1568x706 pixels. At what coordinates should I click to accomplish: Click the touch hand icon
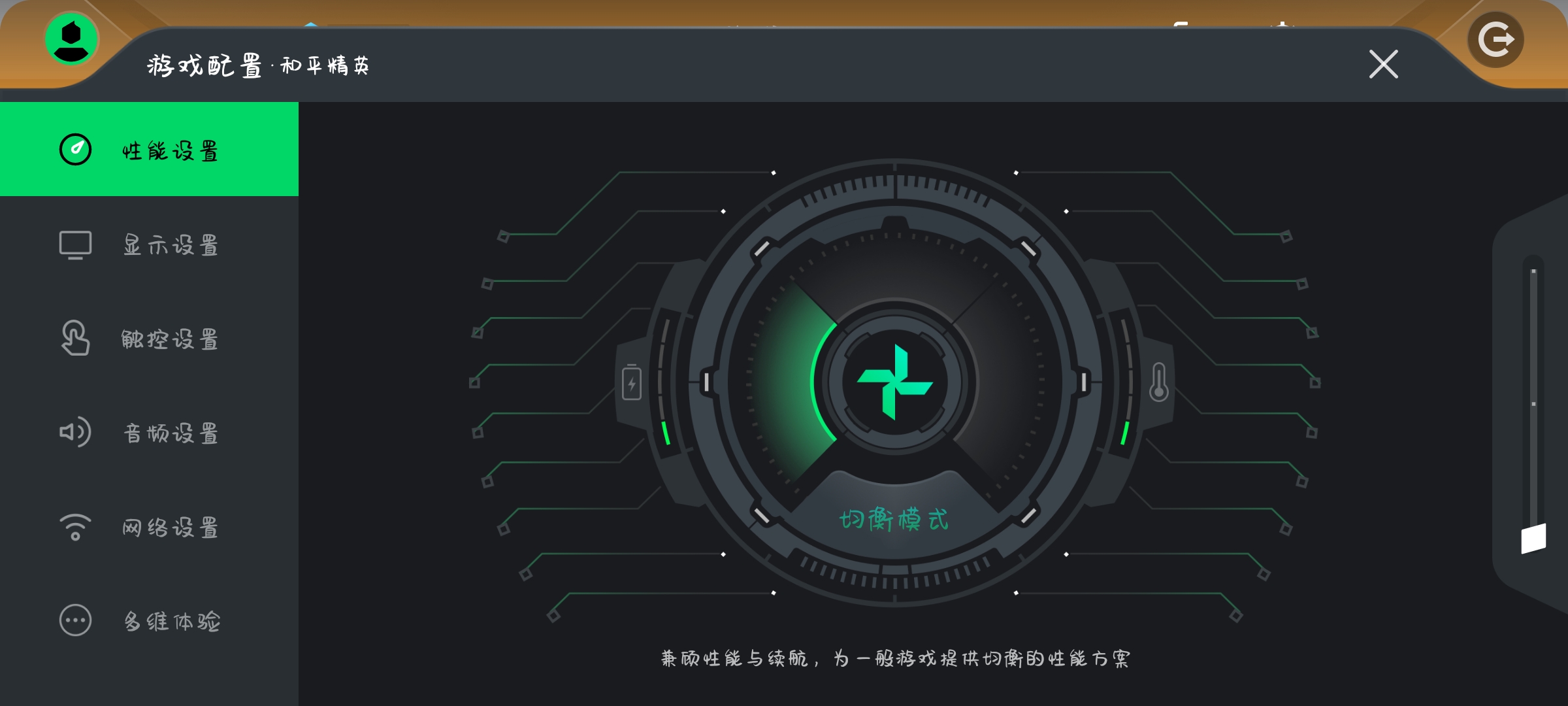(x=75, y=338)
